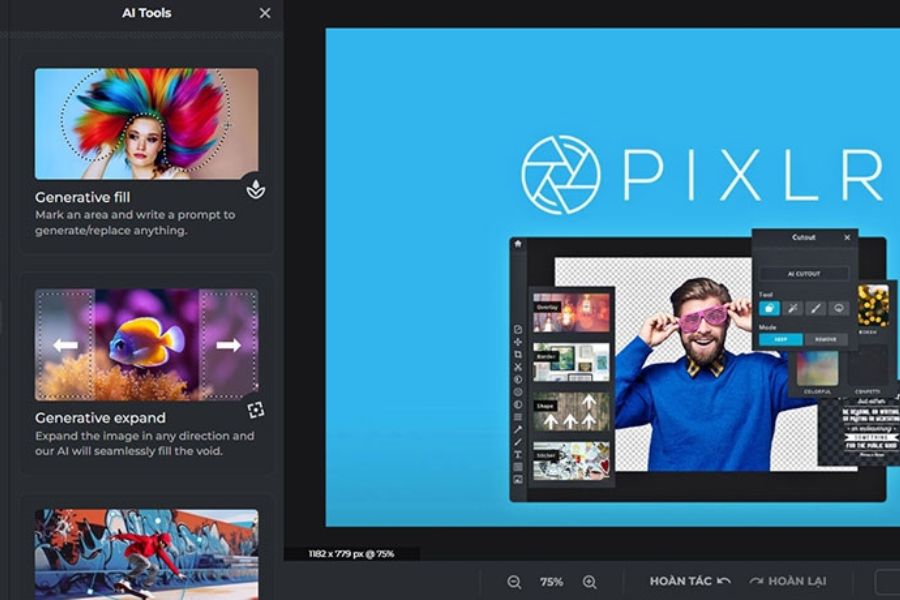Click the Generative fill lotus icon

click(256, 189)
